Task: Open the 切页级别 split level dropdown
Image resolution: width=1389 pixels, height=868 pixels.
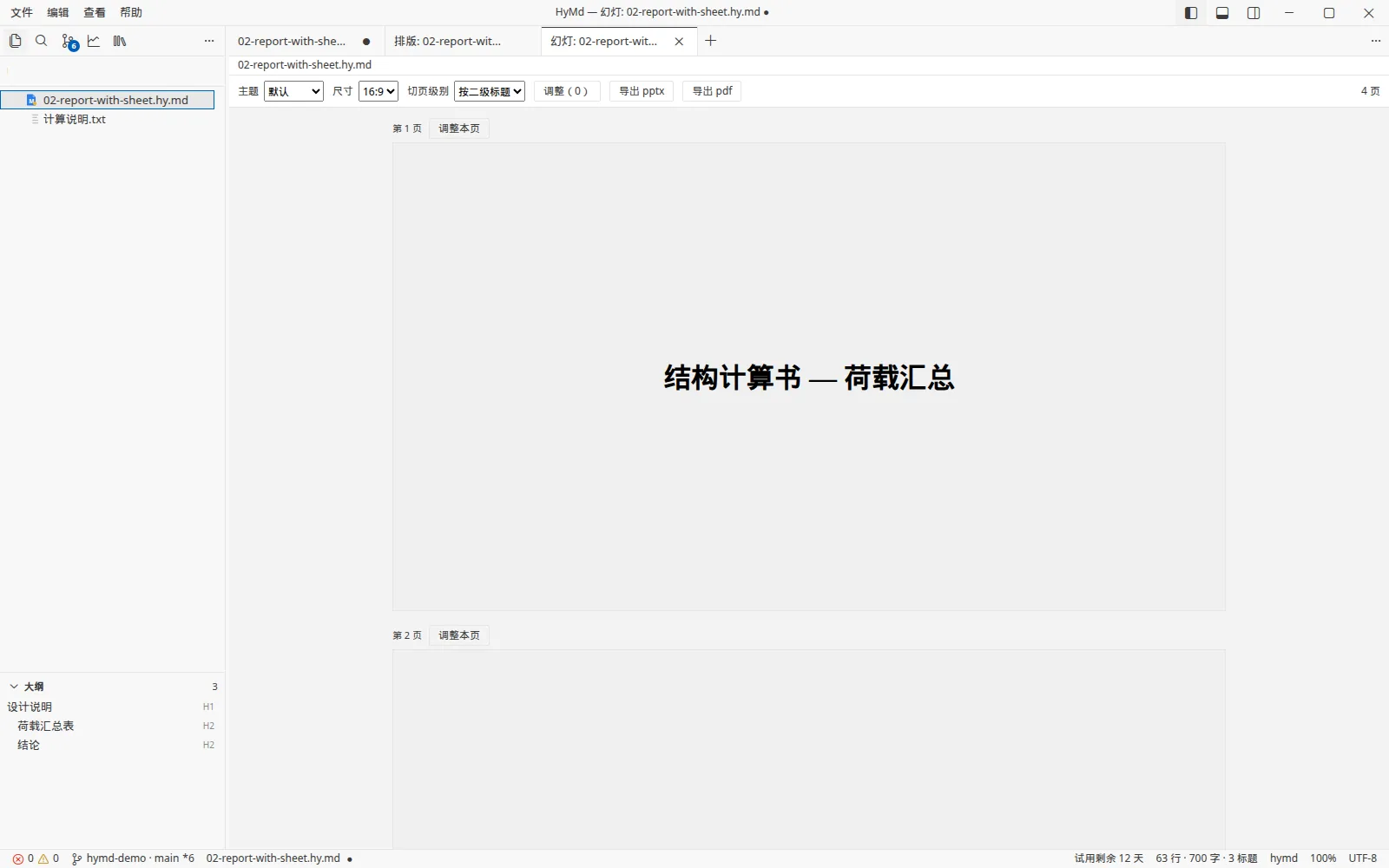Action: [x=490, y=91]
